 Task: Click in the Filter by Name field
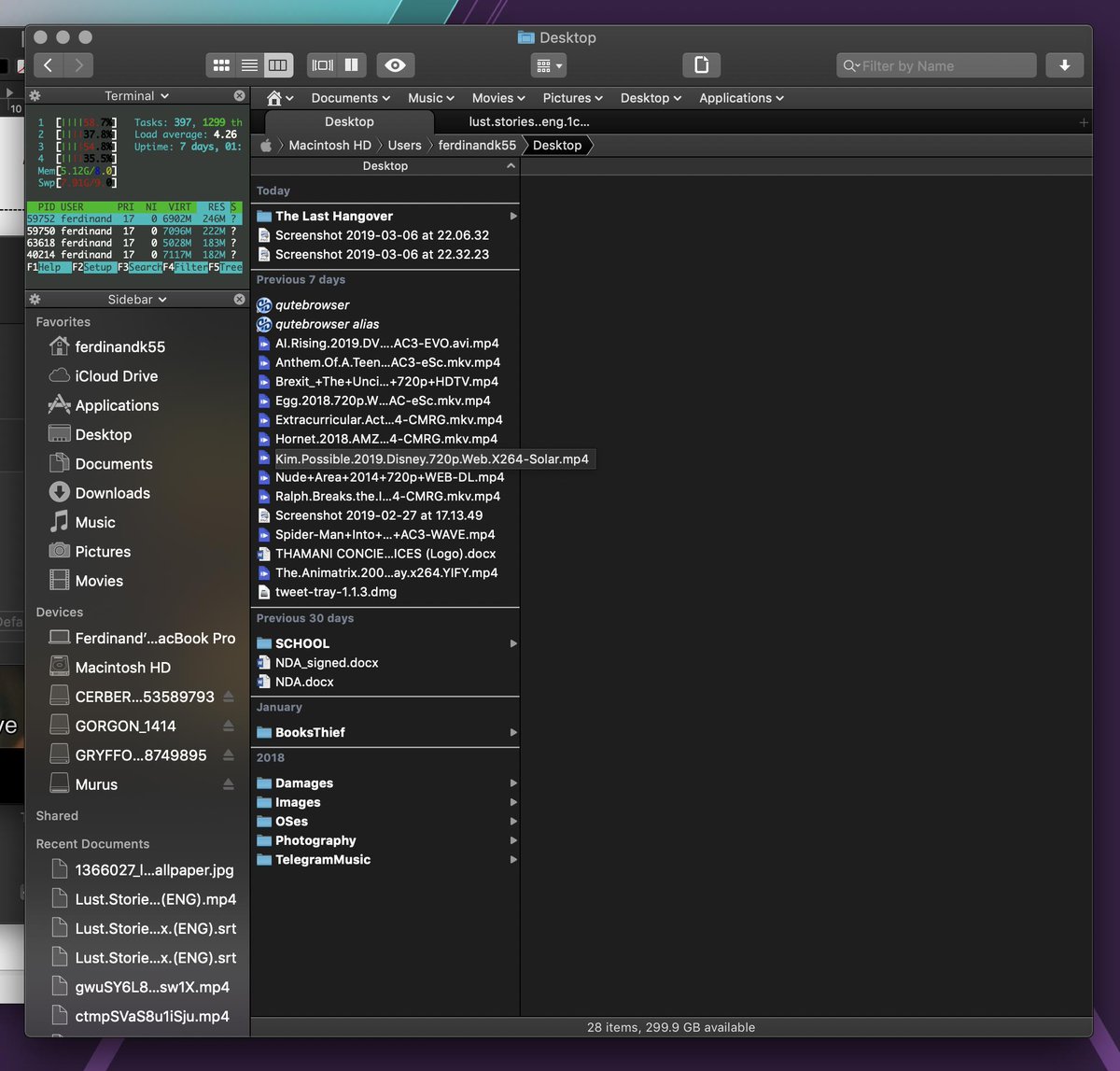pos(936,65)
